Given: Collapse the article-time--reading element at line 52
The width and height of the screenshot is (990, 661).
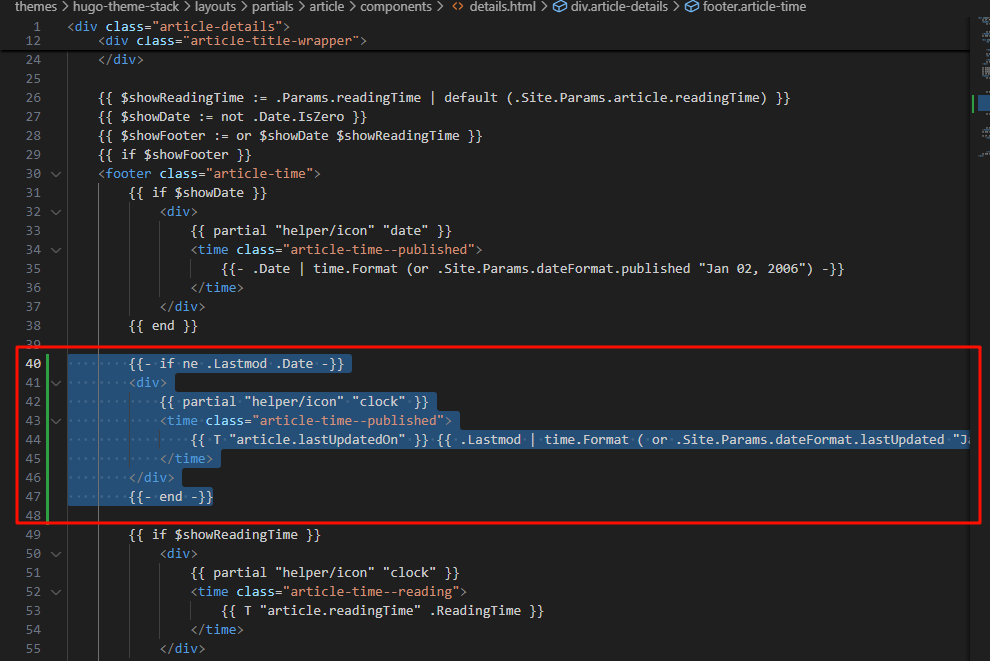Looking at the screenshot, I should pos(56,592).
